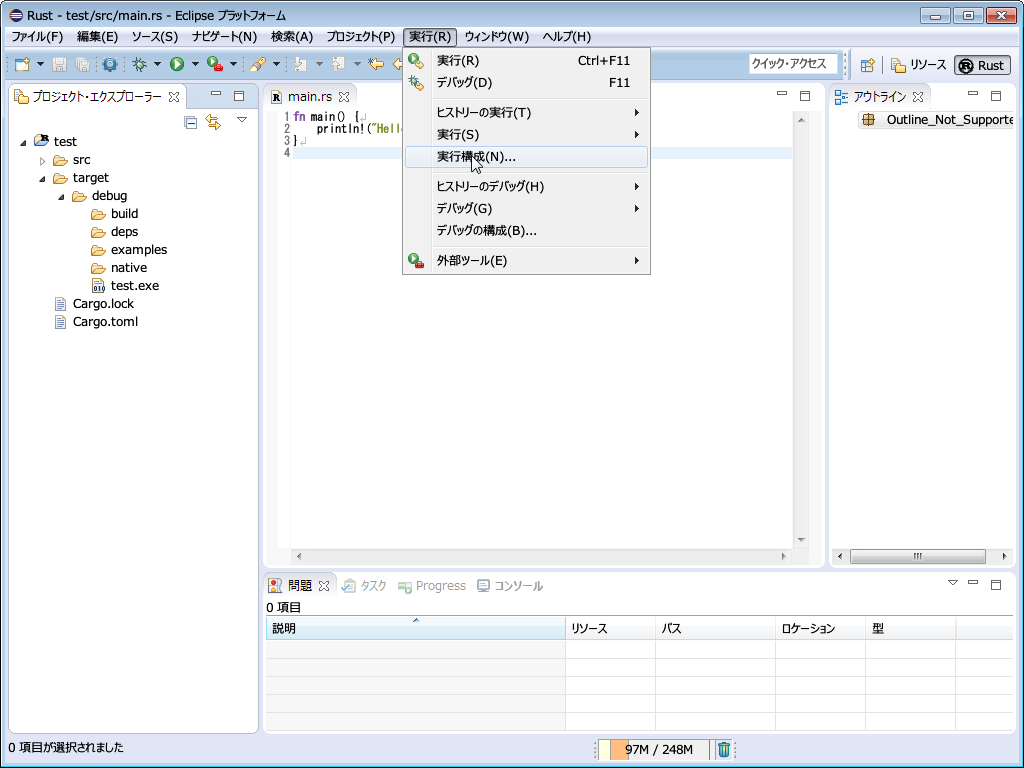Click the blue gear build icon
1024x768 pixels.
point(110,64)
